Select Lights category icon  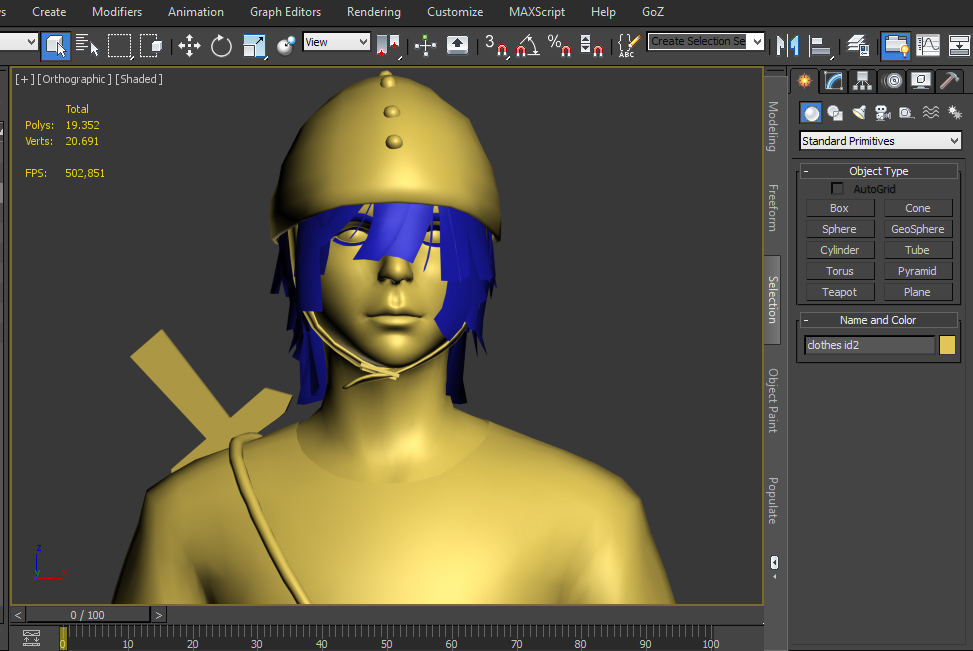coord(859,113)
